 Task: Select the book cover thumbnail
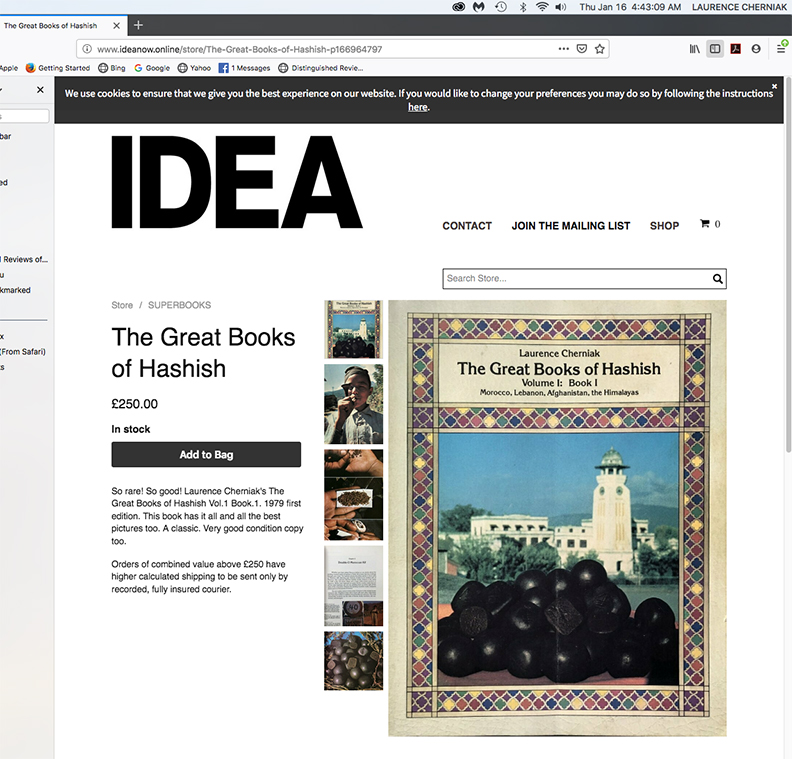tap(354, 329)
